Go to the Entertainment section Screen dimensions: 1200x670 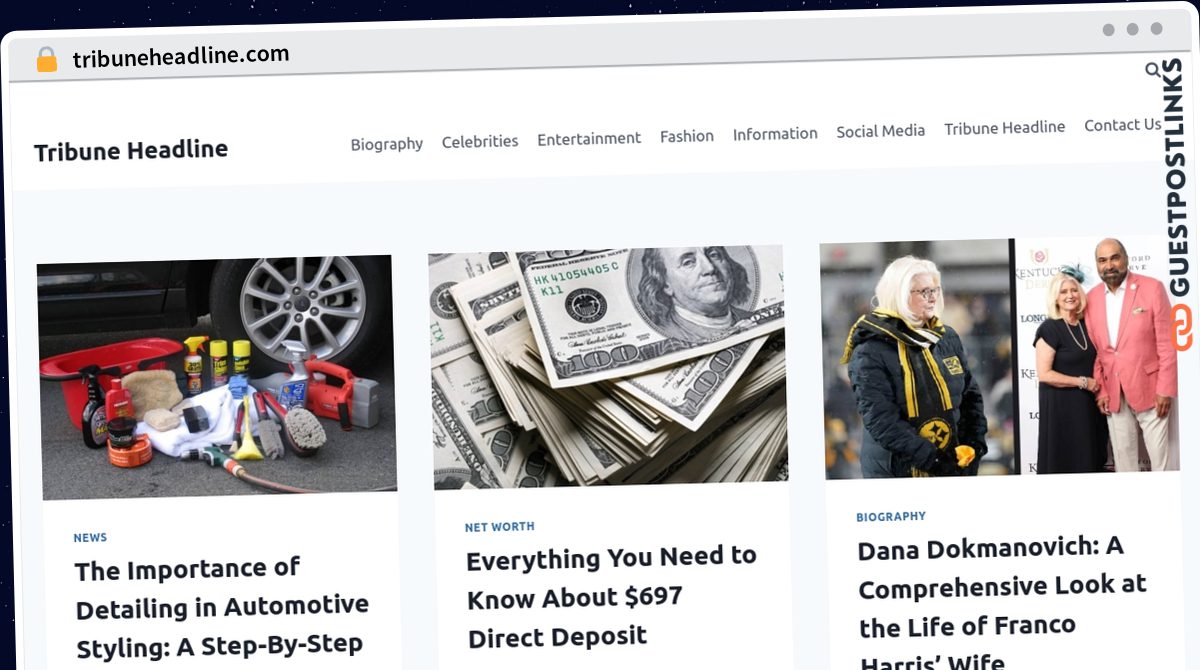tap(589, 138)
